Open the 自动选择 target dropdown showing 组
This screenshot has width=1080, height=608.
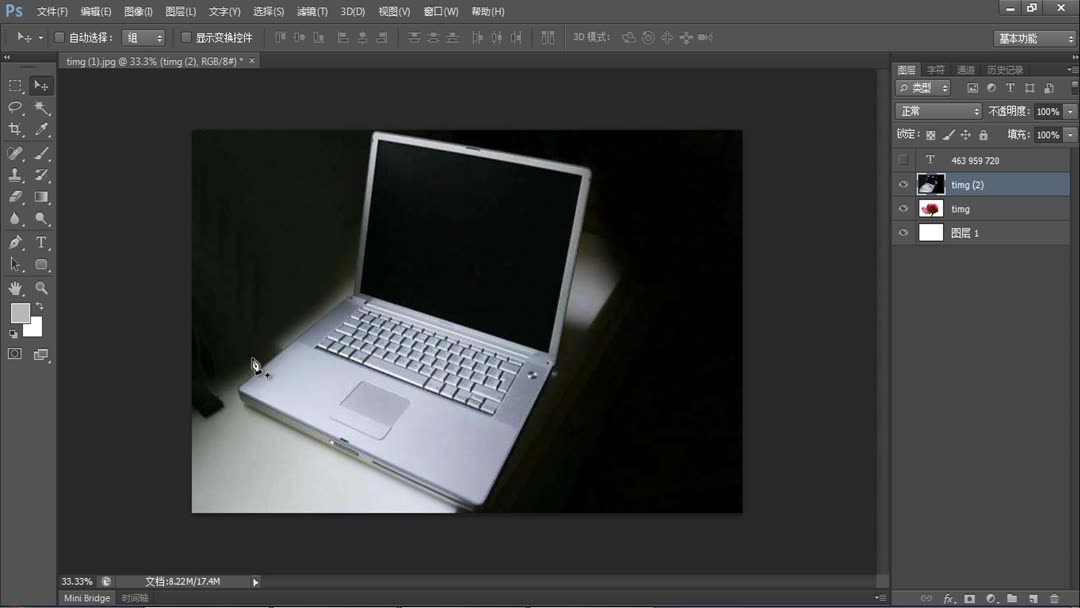click(x=143, y=37)
